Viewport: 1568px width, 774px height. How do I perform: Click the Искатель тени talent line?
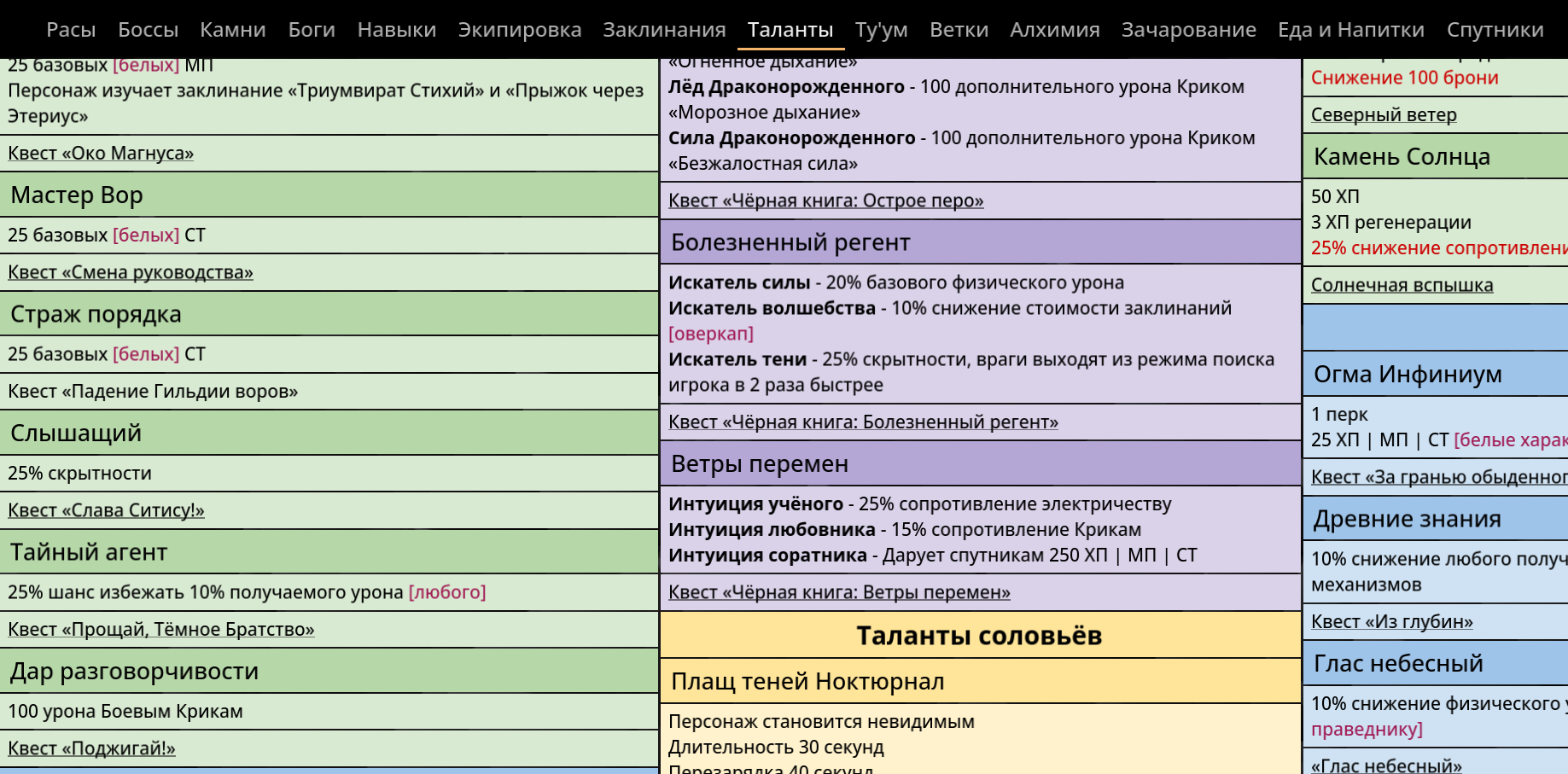click(x=971, y=372)
